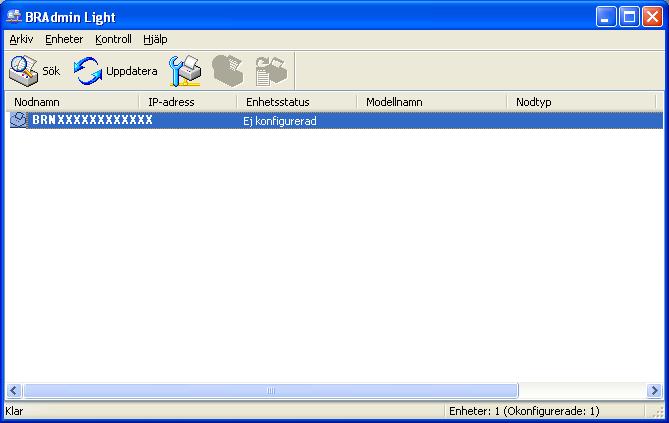The height and width of the screenshot is (423, 669).
Task: Click the right arrow of horizontal scrollbar
Action: 654,391
